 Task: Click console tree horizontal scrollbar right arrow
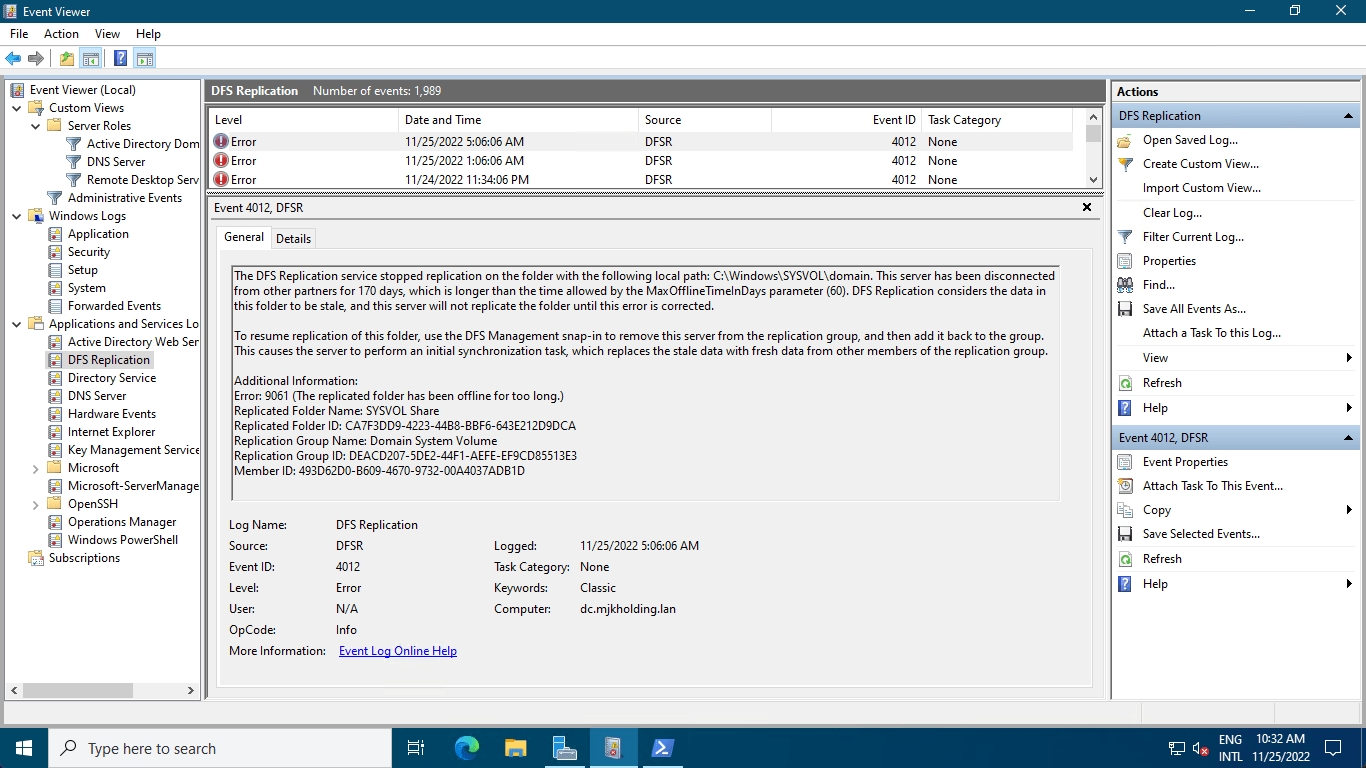click(x=192, y=690)
